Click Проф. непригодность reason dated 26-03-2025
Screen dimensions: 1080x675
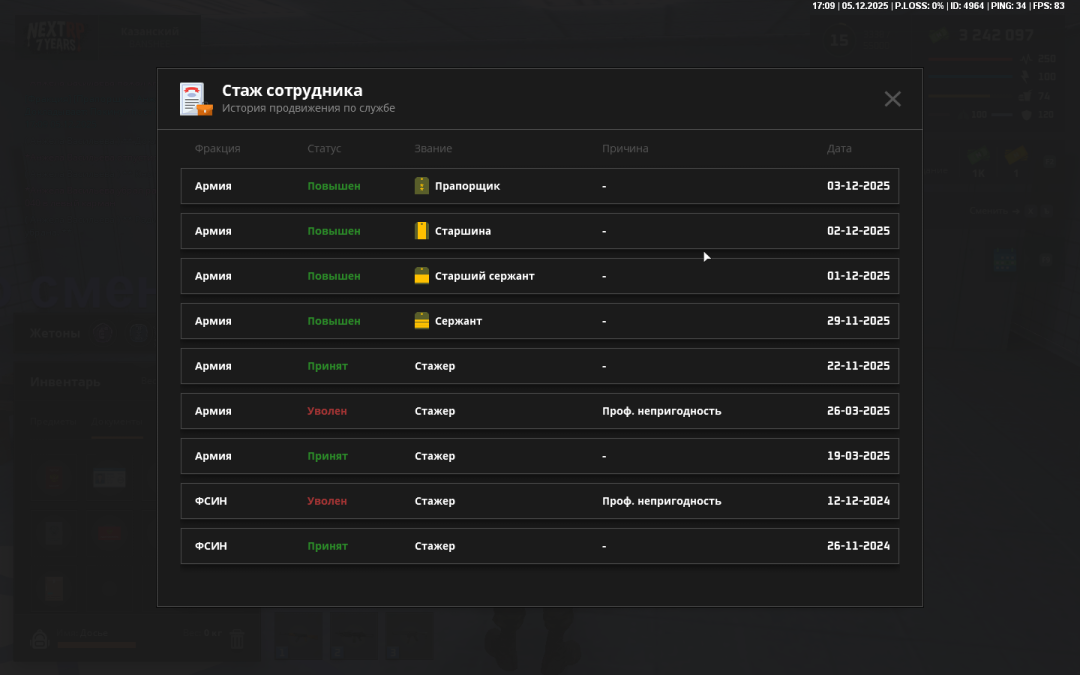coord(661,411)
